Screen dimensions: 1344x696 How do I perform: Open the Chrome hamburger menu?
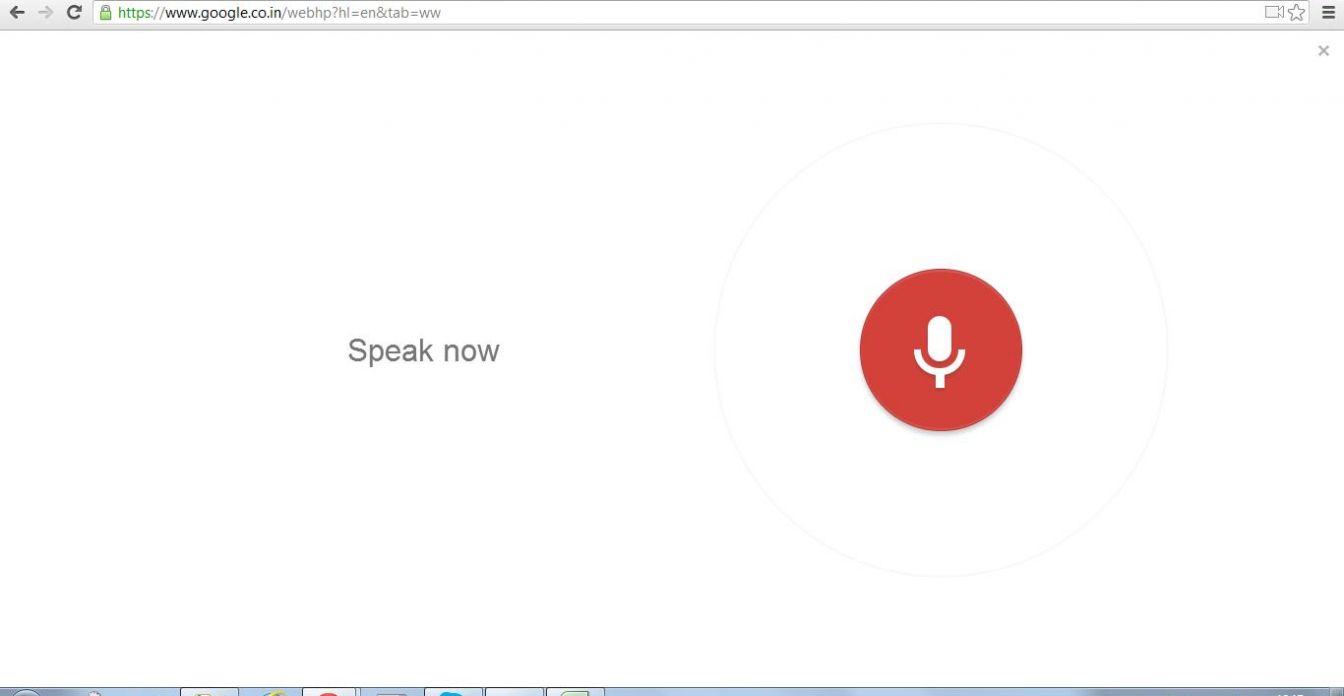[x=1328, y=13]
